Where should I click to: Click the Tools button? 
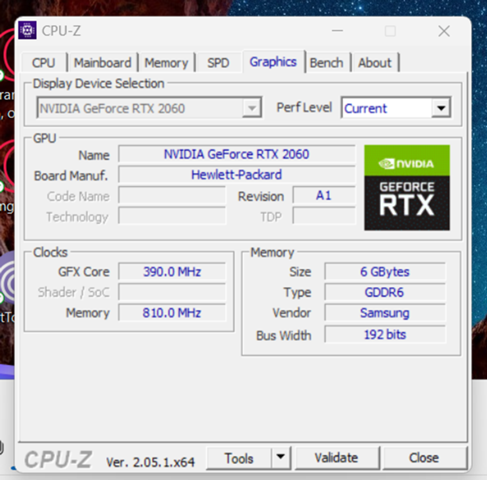click(239, 458)
